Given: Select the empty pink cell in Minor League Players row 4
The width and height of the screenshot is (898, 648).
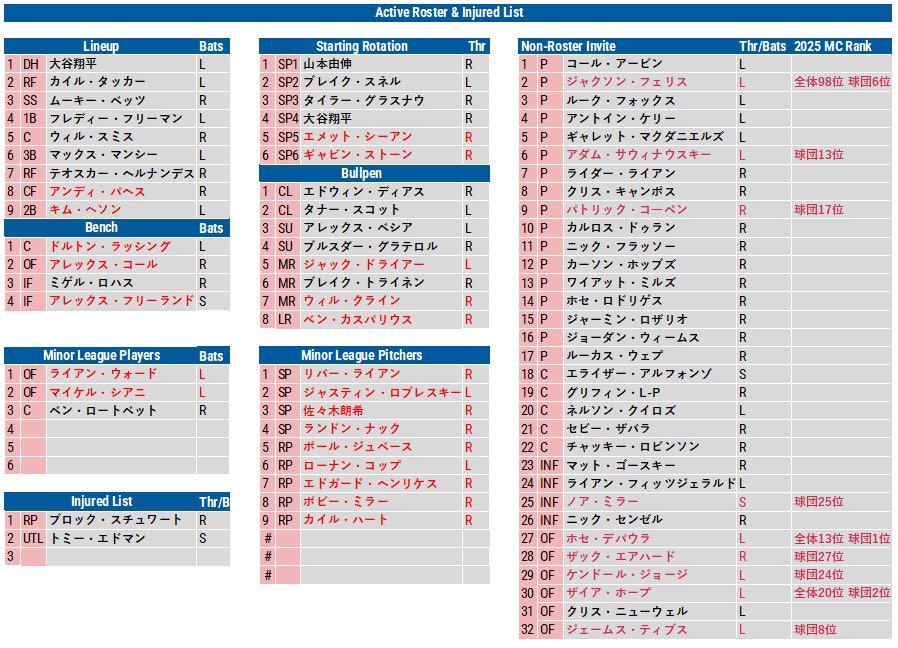Looking at the screenshot, I should click(33, 428).
